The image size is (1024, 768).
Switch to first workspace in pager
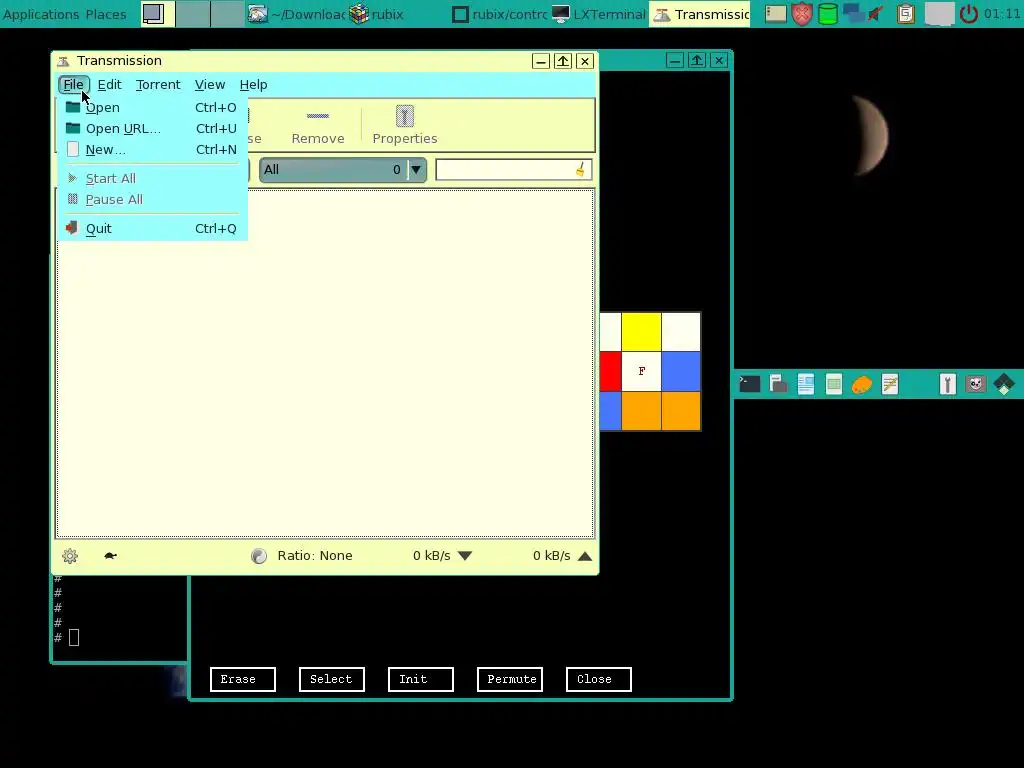pyautogui.click(x=157, y=14)
